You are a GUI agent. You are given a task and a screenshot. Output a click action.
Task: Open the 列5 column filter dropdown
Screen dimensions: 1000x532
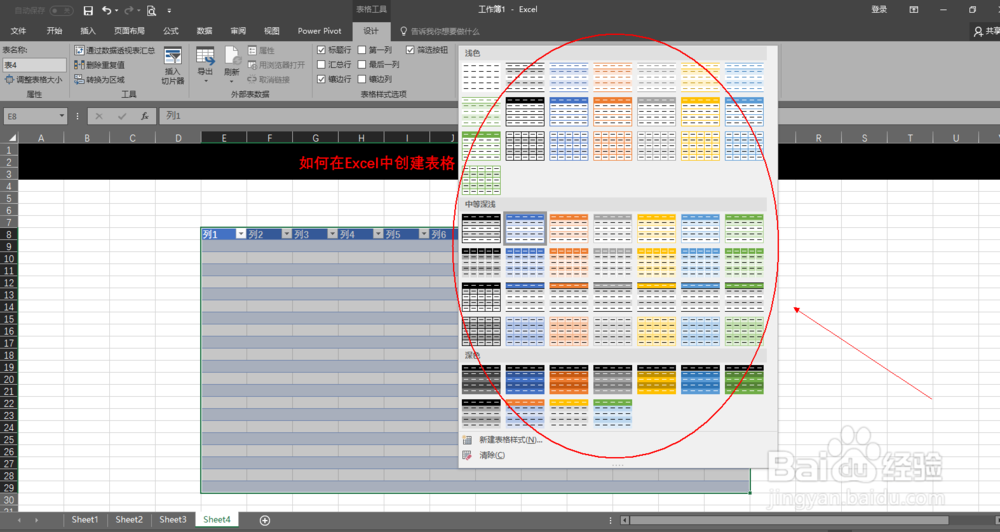coord(424,234)
